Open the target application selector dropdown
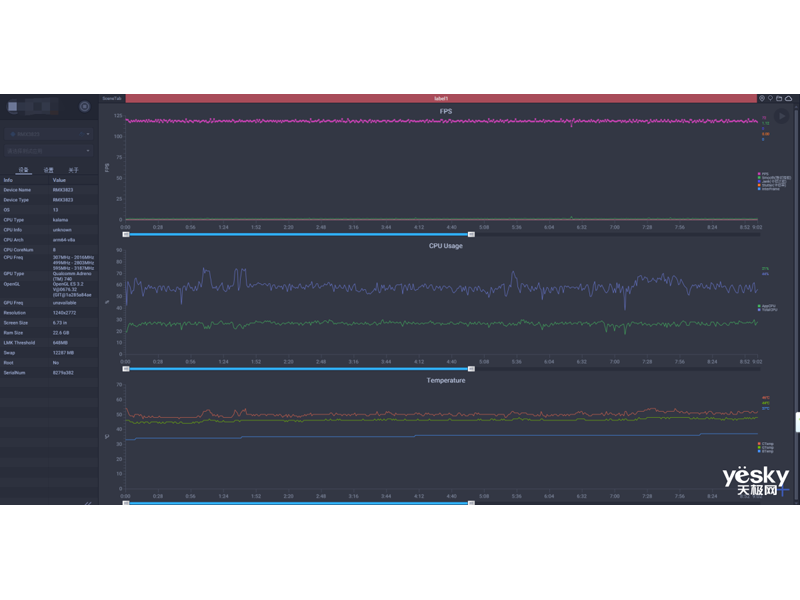Viewport: 800px width, 600px height. [49, 151]
